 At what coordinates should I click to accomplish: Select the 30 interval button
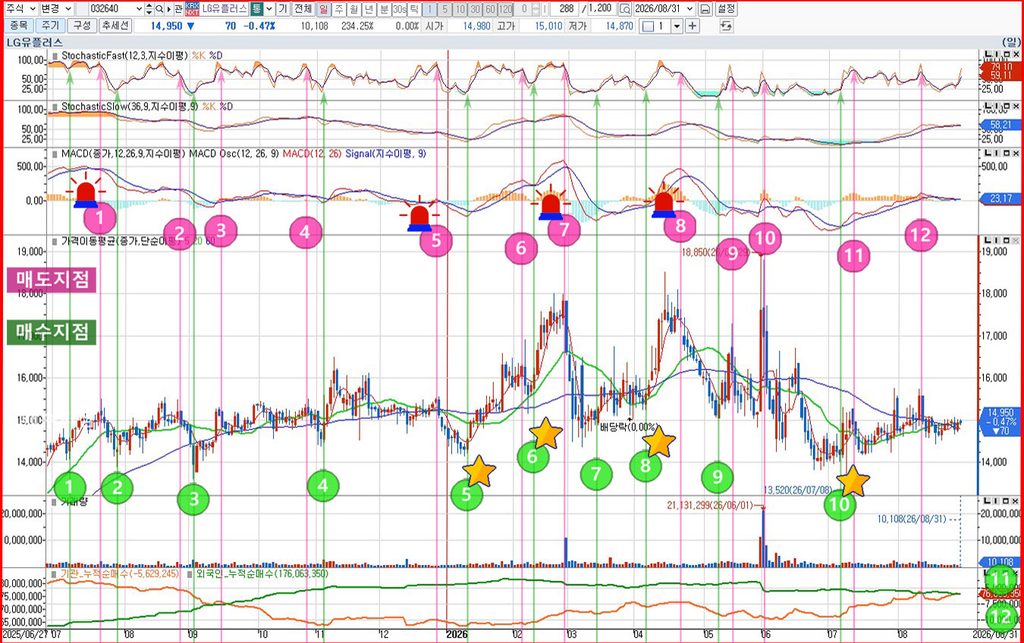click(x=475, y=9)
